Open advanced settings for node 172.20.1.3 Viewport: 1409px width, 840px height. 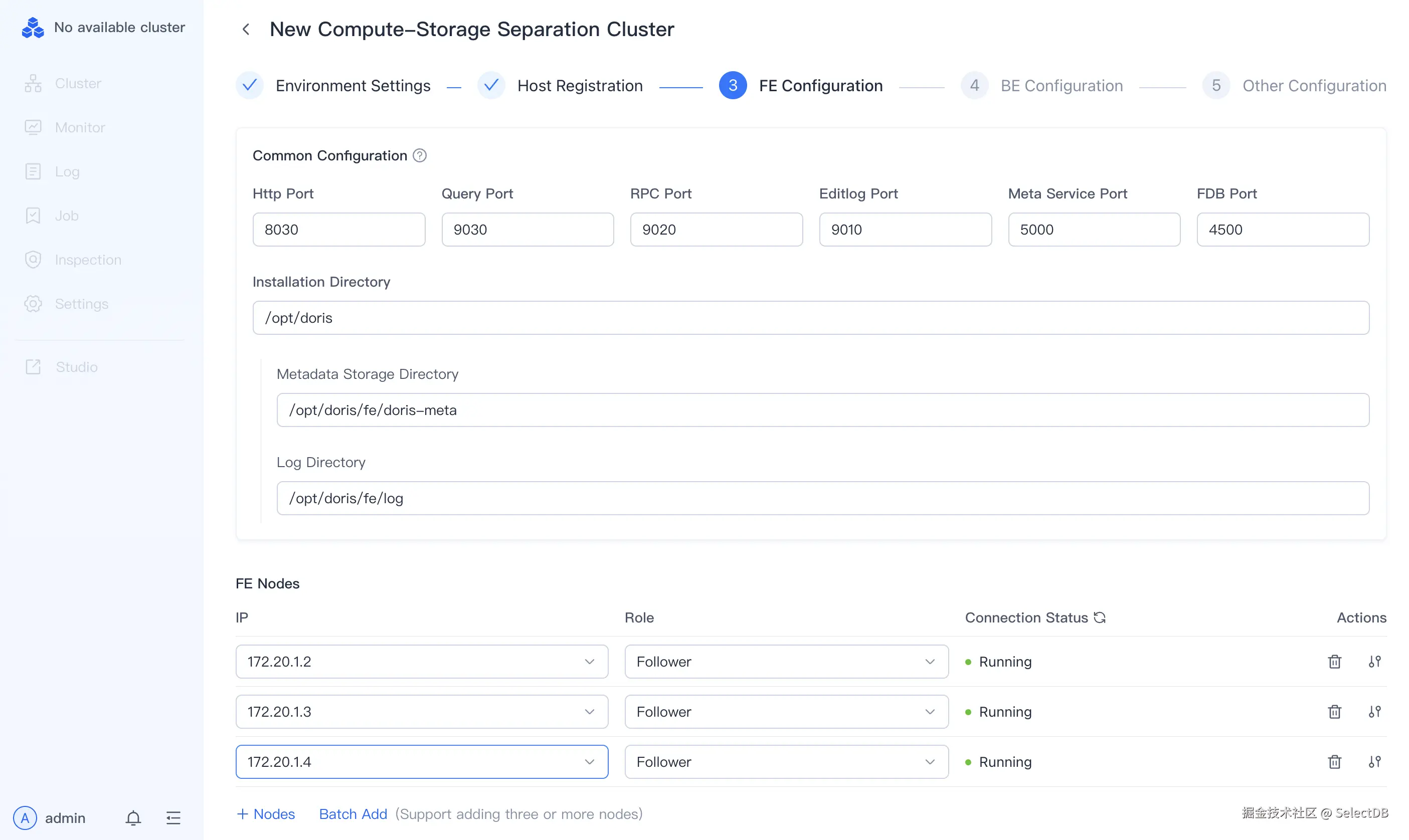pyautogui.click(x=1374, y=712)
